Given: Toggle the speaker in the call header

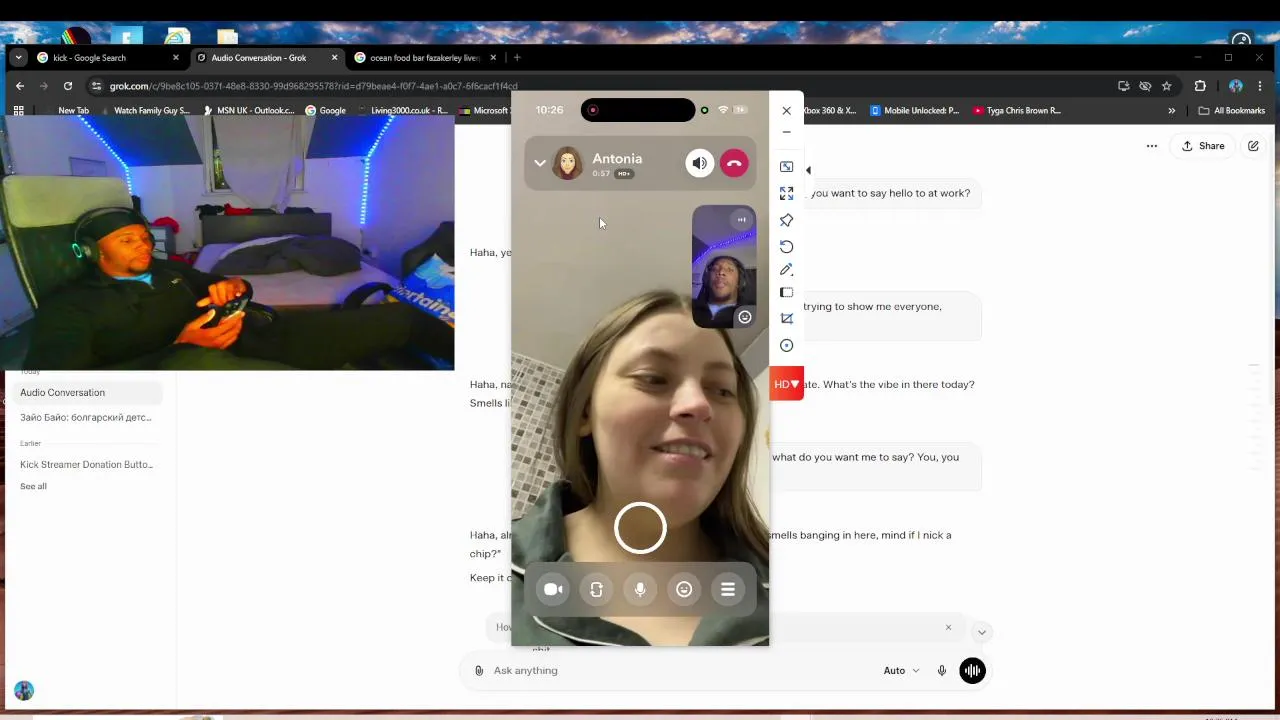Looking at the screenshot, I should point(700,163).
